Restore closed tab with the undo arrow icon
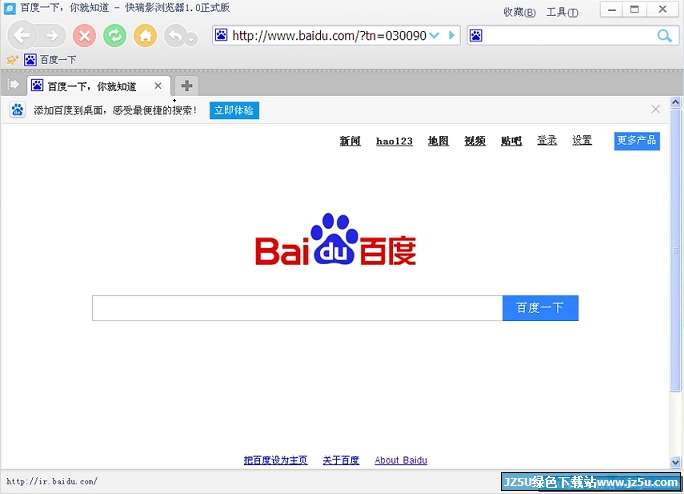The height and width of the screenshot is (494, 684). 175,36
